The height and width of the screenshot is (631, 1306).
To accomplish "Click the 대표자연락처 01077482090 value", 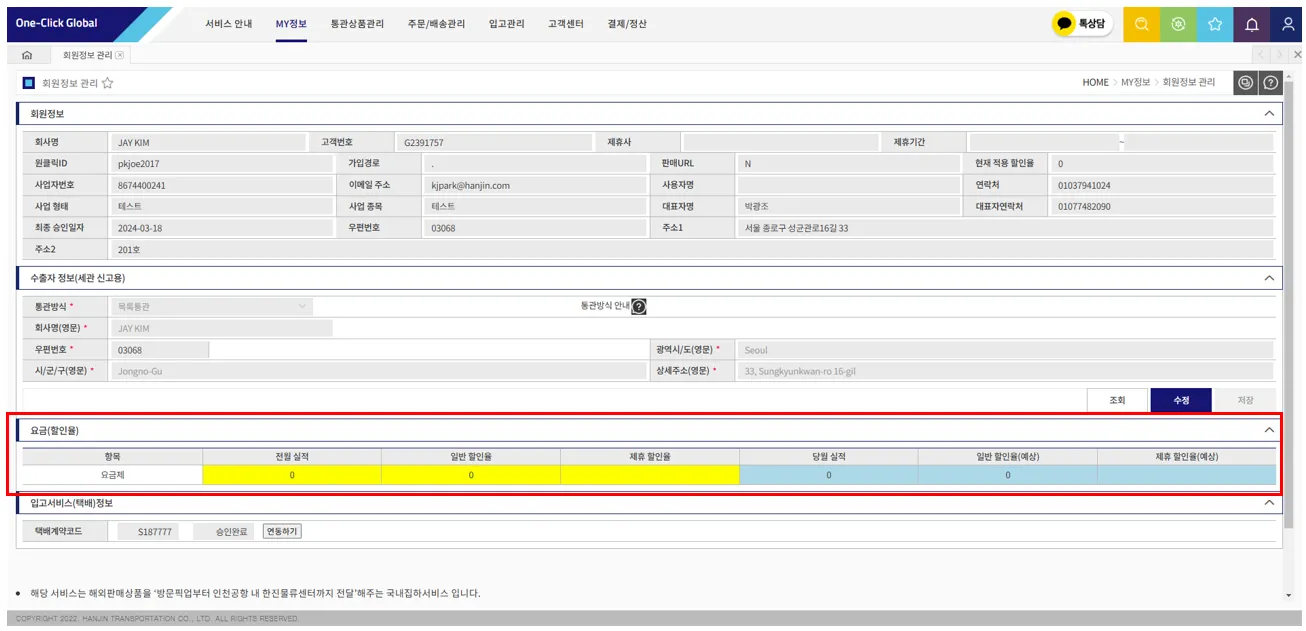I will [x=1164, y=206].
